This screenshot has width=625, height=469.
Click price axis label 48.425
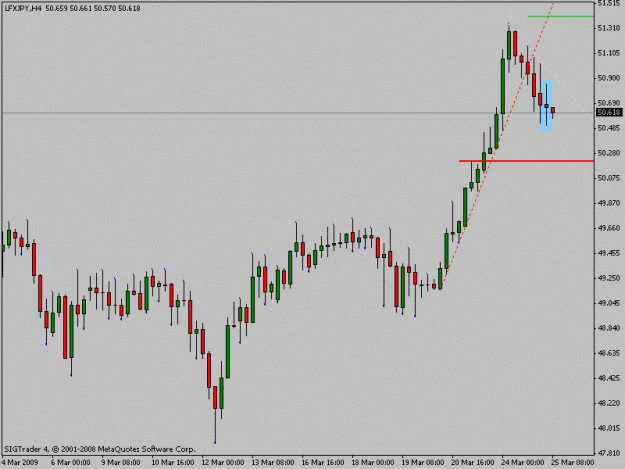(x=609, y=378)
